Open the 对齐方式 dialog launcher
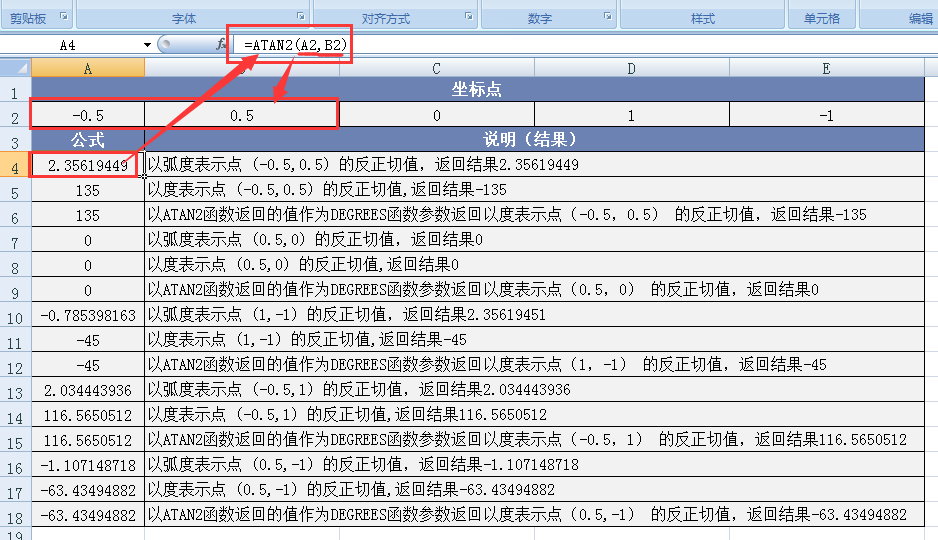The height and width of the screenshot is (540, 938). pyautogui.click(x=468, y=16)
